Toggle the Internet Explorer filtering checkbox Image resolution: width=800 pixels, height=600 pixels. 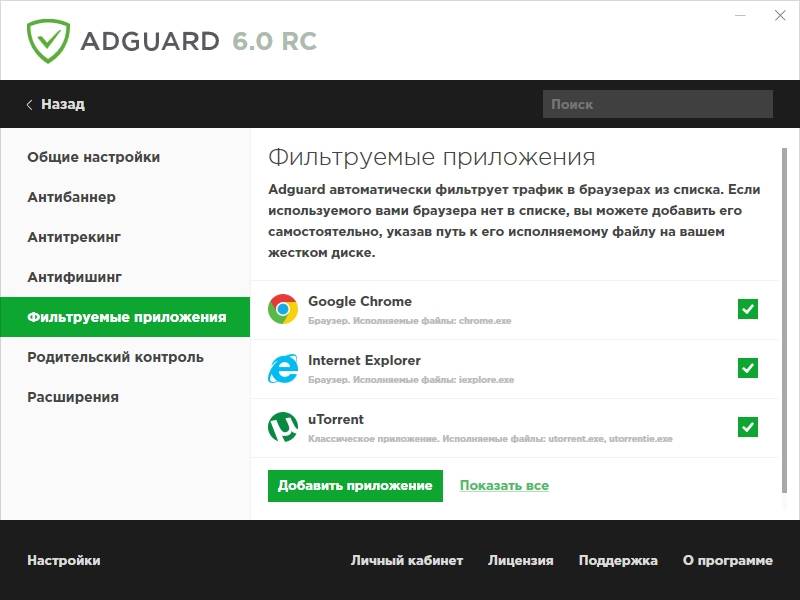coord(747,368)
